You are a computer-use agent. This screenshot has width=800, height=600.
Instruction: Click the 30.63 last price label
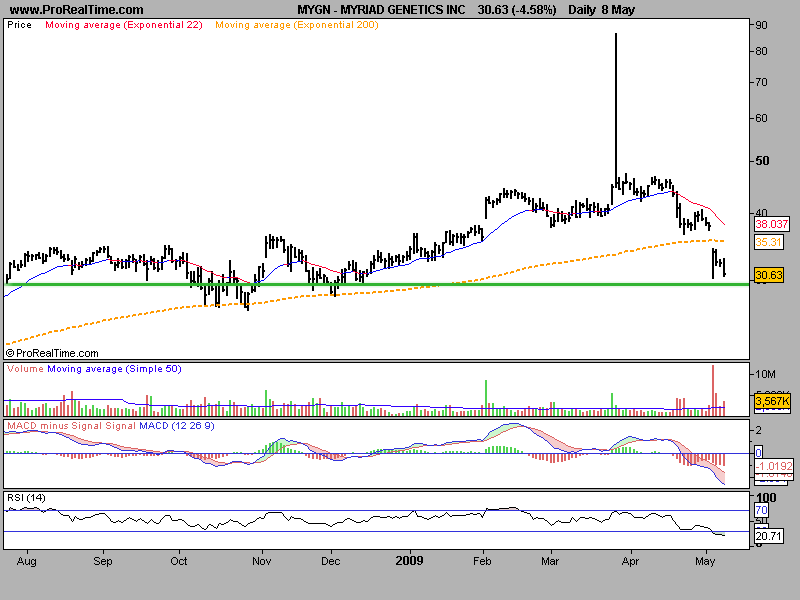[768, 275]
